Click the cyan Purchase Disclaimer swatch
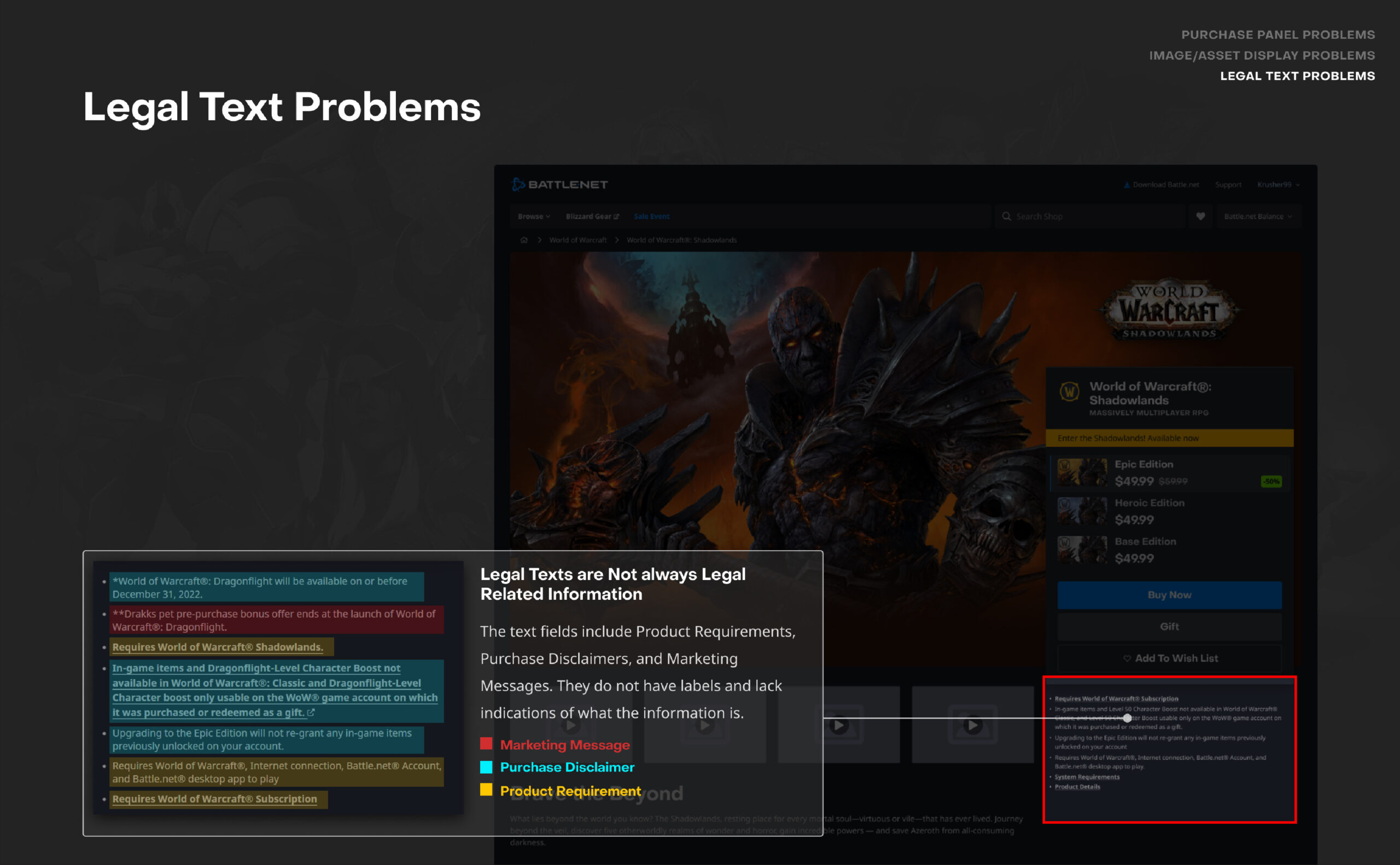 (x=486, y=767)
